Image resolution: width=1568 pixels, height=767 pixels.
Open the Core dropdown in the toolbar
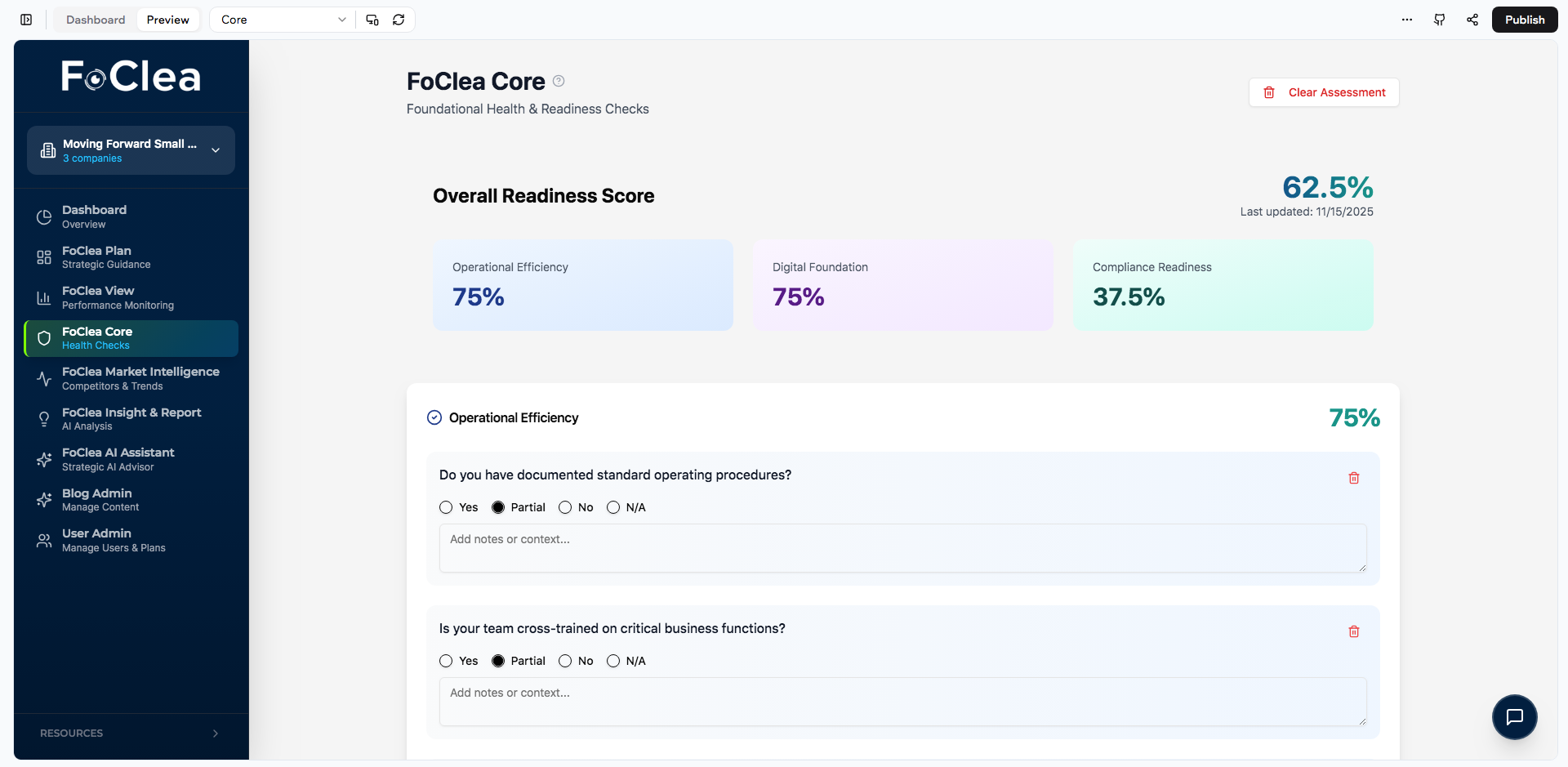click(281, 19)
